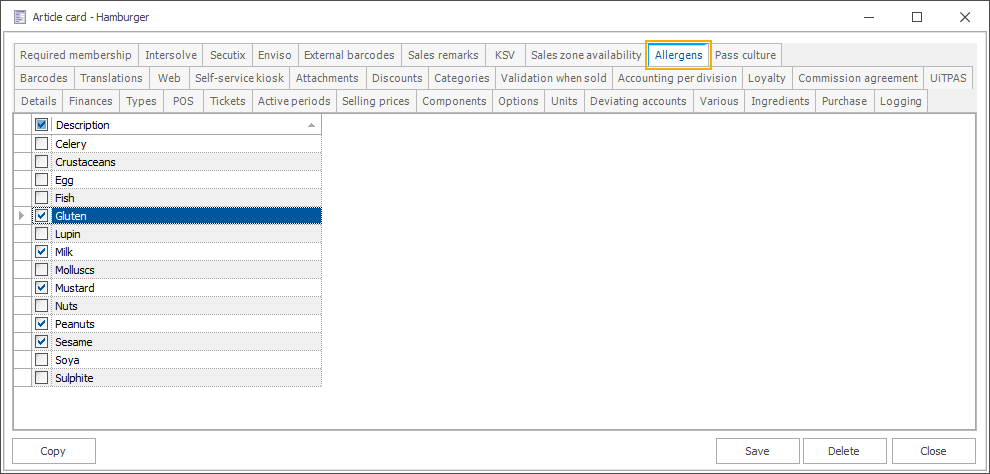Enable the Celery allergen checkbox
Viewport: 990px width, 474px height.
41,144
